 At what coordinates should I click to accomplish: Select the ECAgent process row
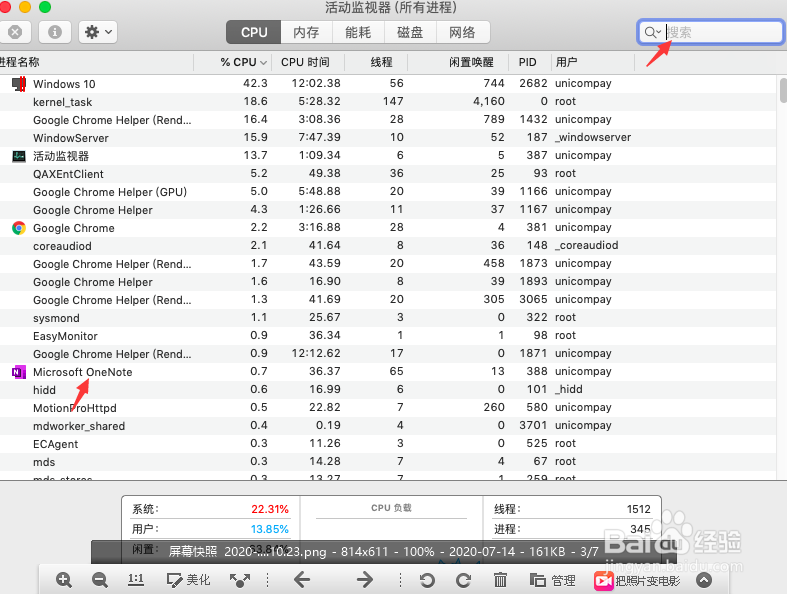coord(388,444)
